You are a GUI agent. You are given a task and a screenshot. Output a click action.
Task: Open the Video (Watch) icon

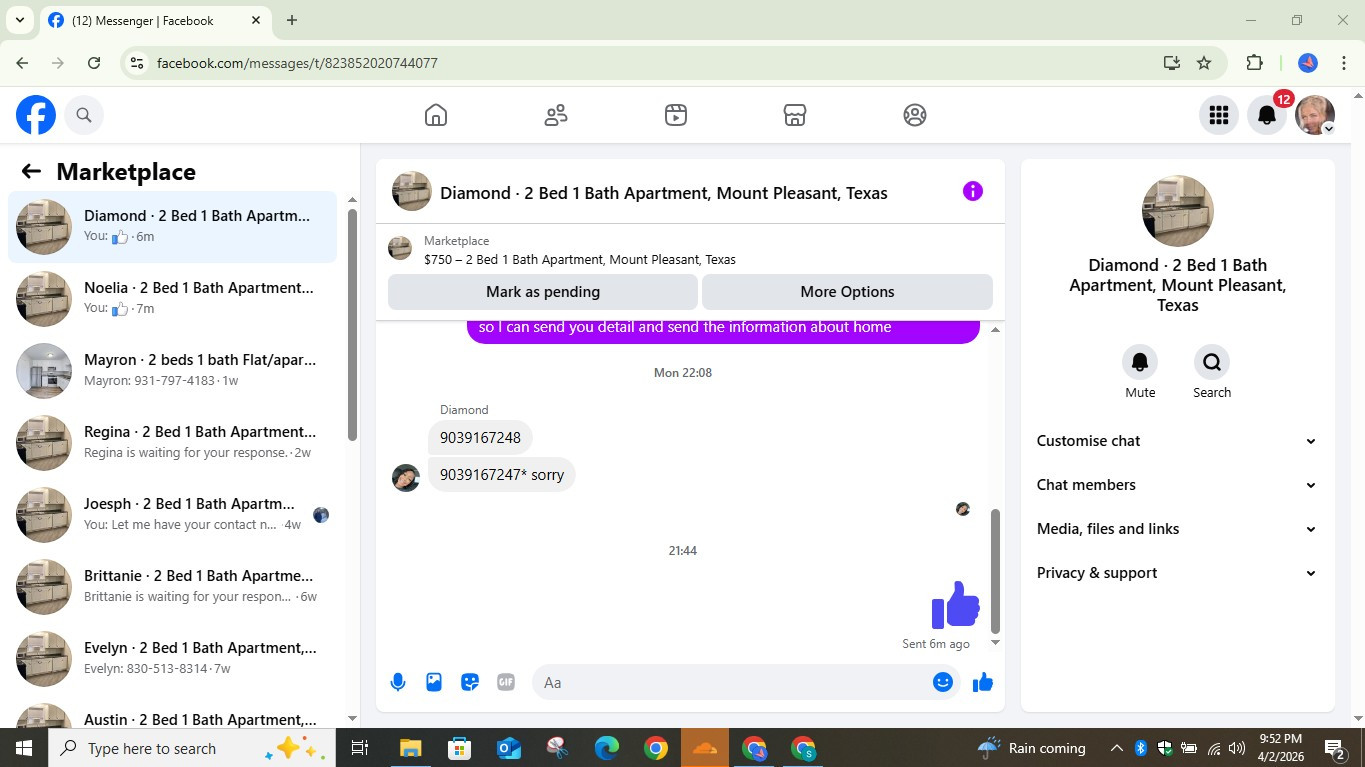click(676, 115)
